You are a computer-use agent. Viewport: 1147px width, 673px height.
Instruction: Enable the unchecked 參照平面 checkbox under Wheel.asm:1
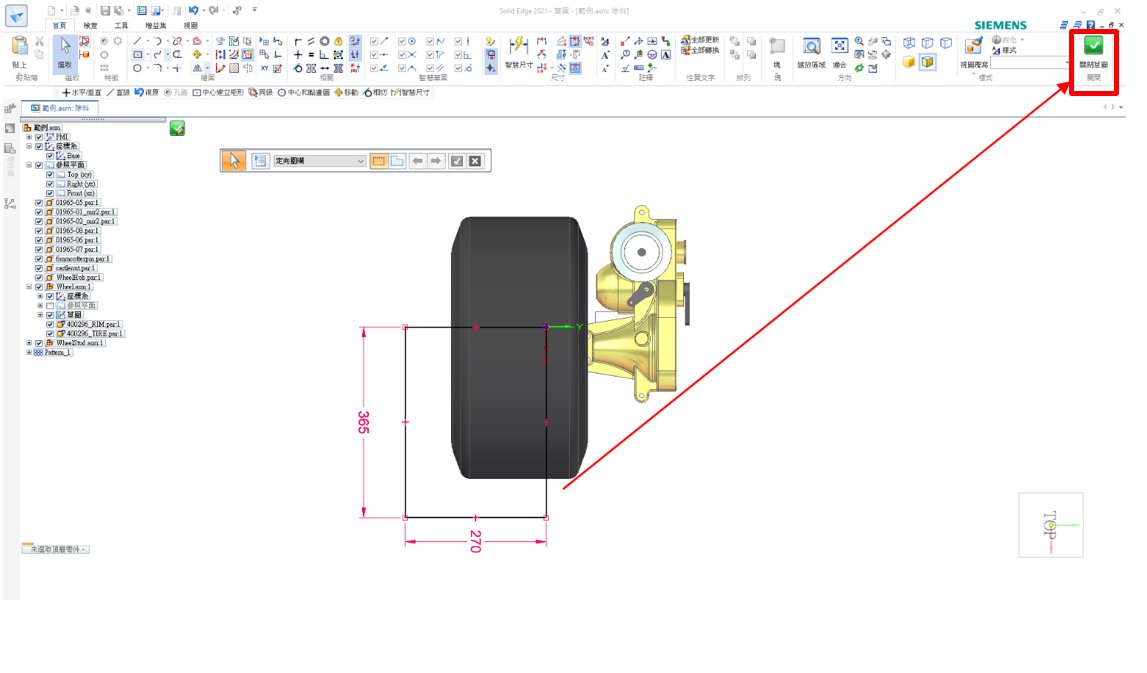[x=50, y=306]
